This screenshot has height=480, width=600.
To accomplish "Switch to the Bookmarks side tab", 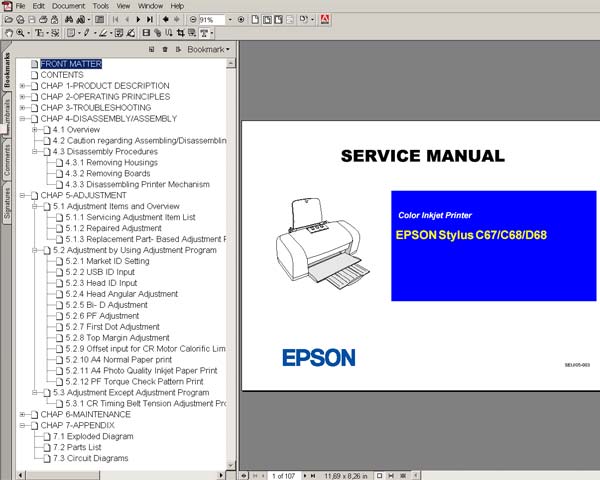I will pos(7,69).
